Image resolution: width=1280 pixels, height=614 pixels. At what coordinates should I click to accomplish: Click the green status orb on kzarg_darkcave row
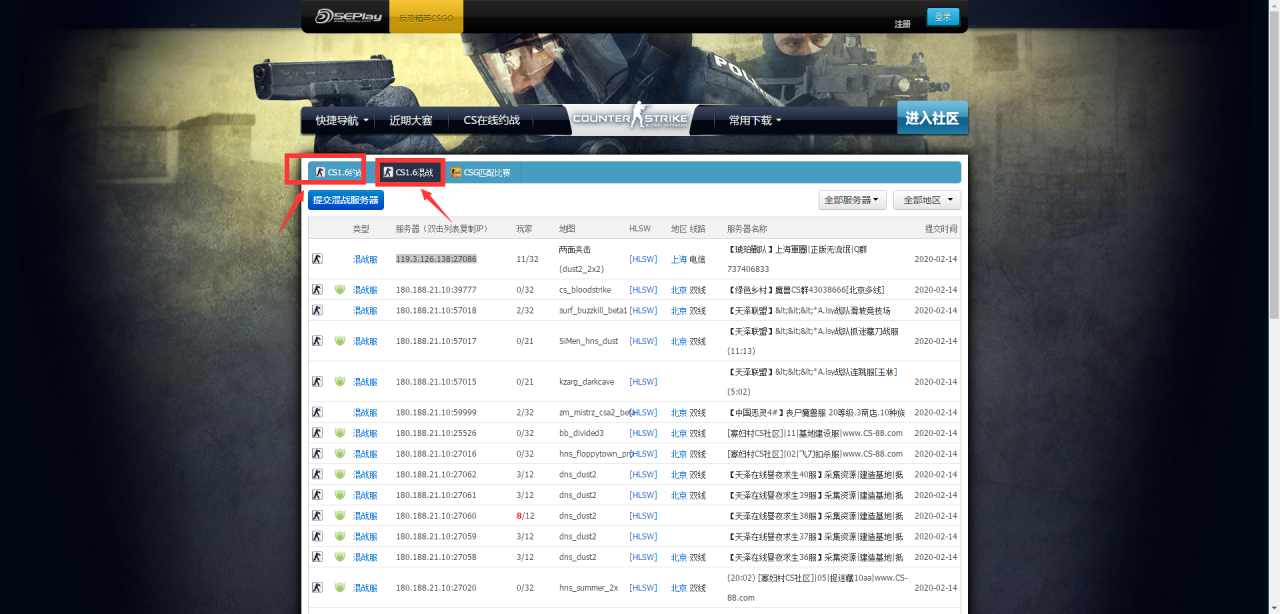click(x=339, y=381)
